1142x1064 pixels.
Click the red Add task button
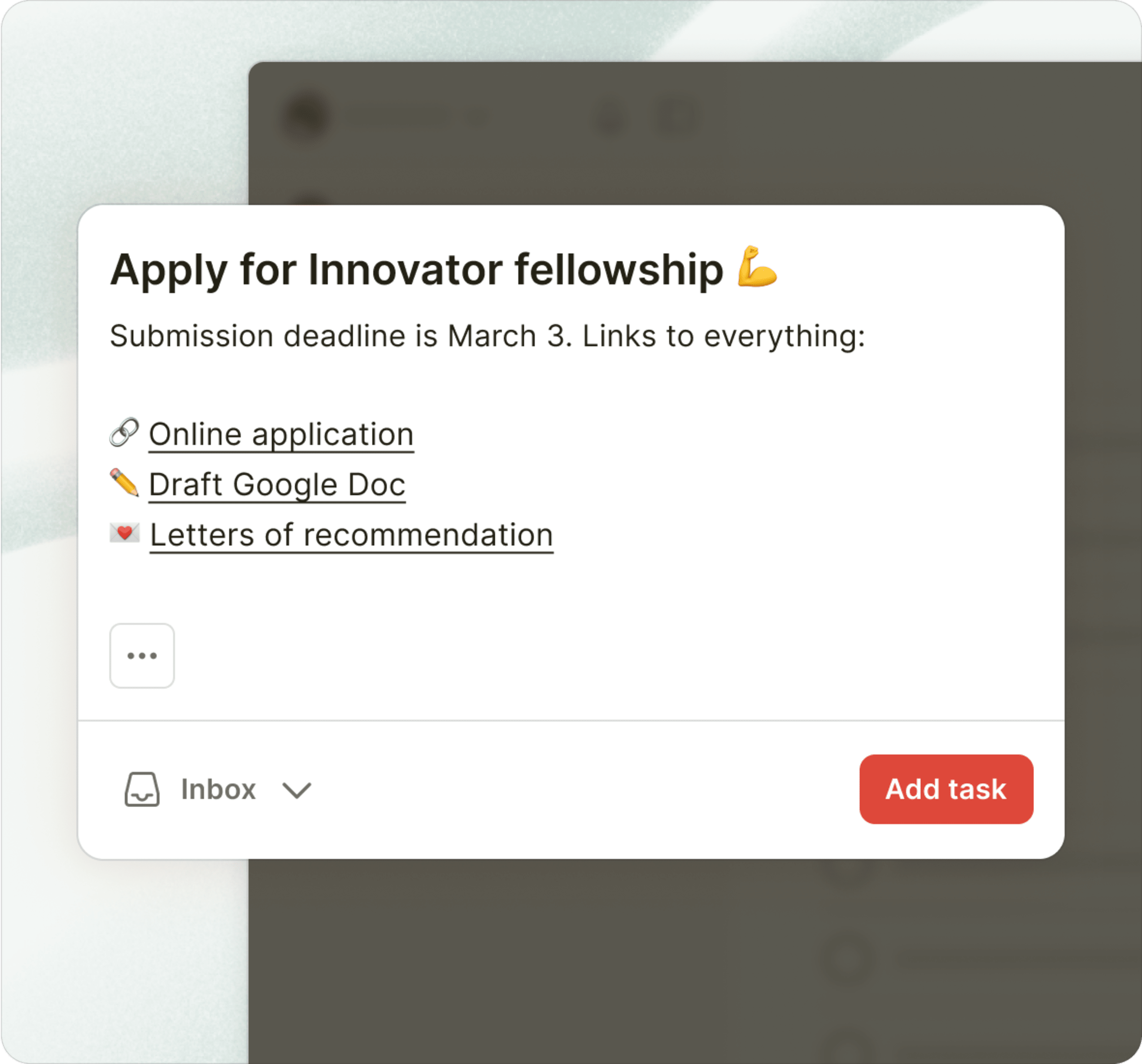coord(946,789)
